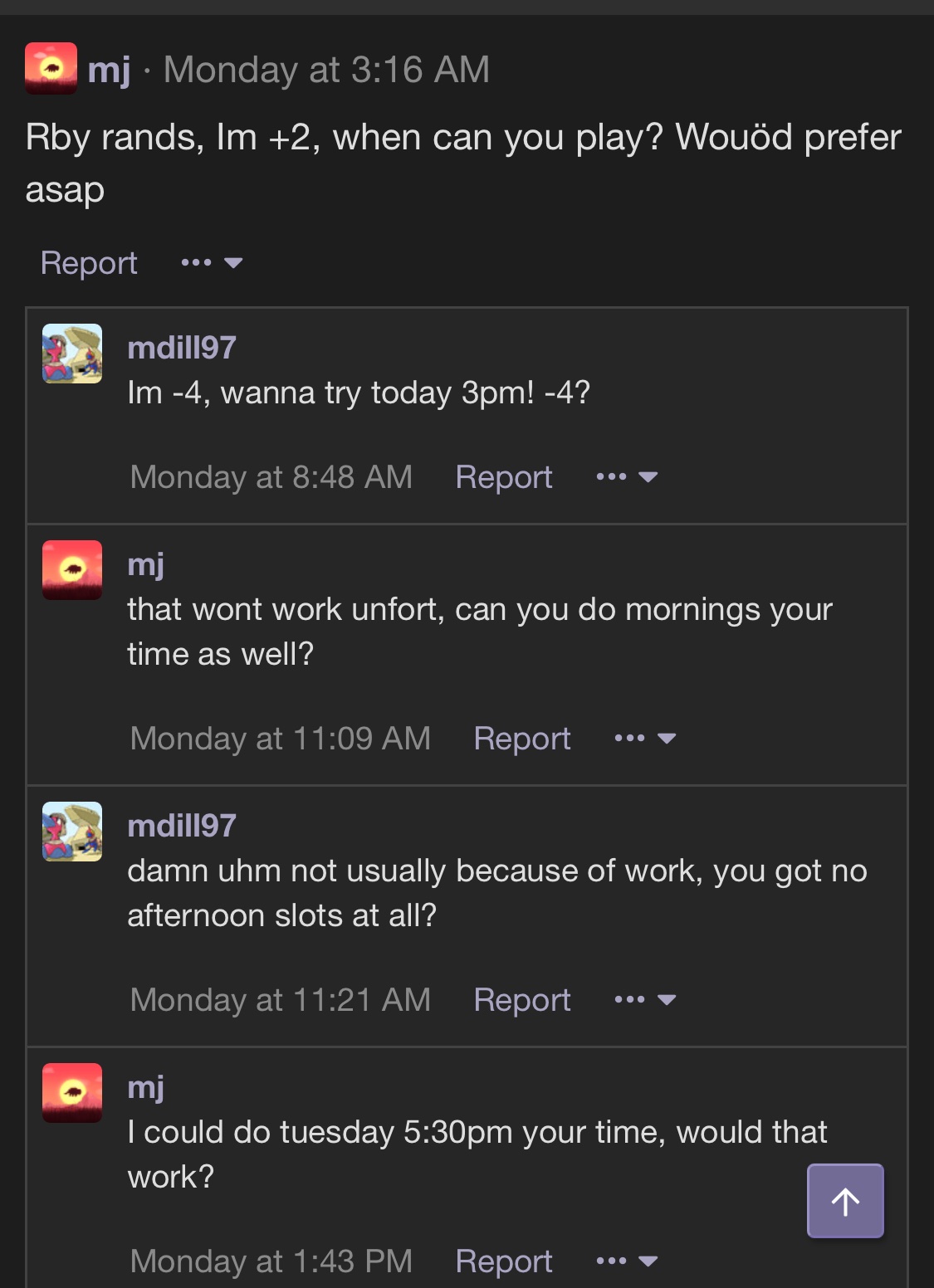Open more options on the 1:43 PM reply

[627, 1261]
